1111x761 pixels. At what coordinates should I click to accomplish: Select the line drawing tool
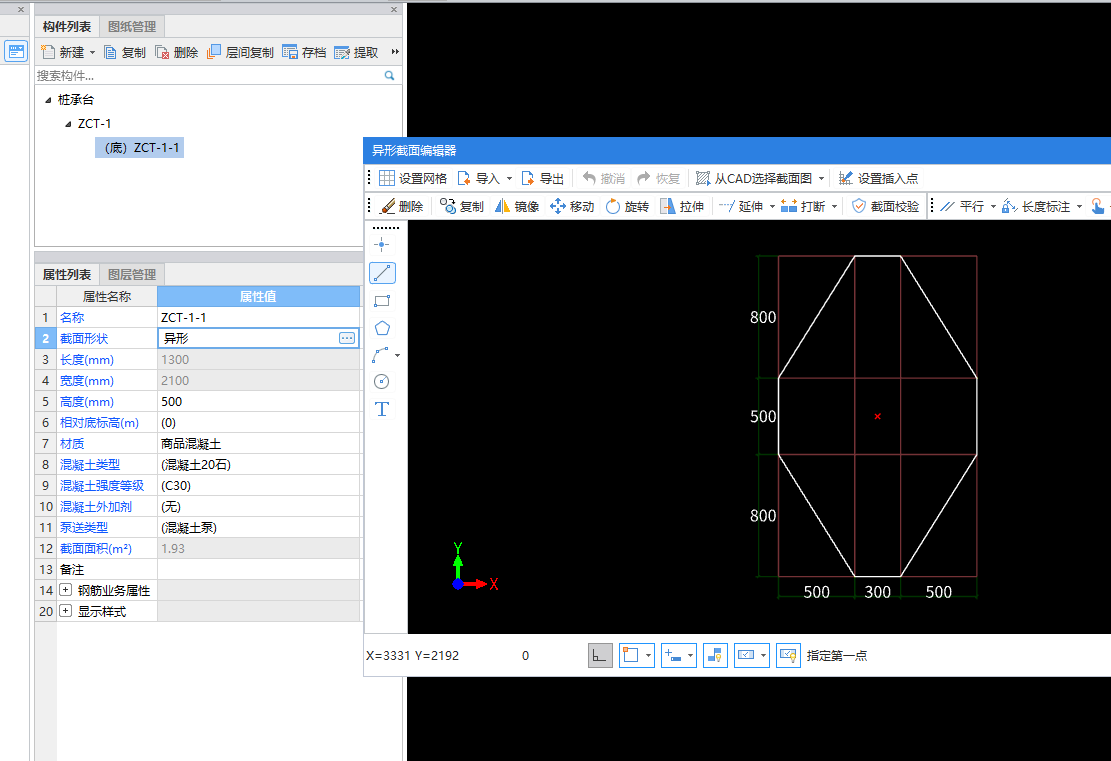(x=382, y=273)
